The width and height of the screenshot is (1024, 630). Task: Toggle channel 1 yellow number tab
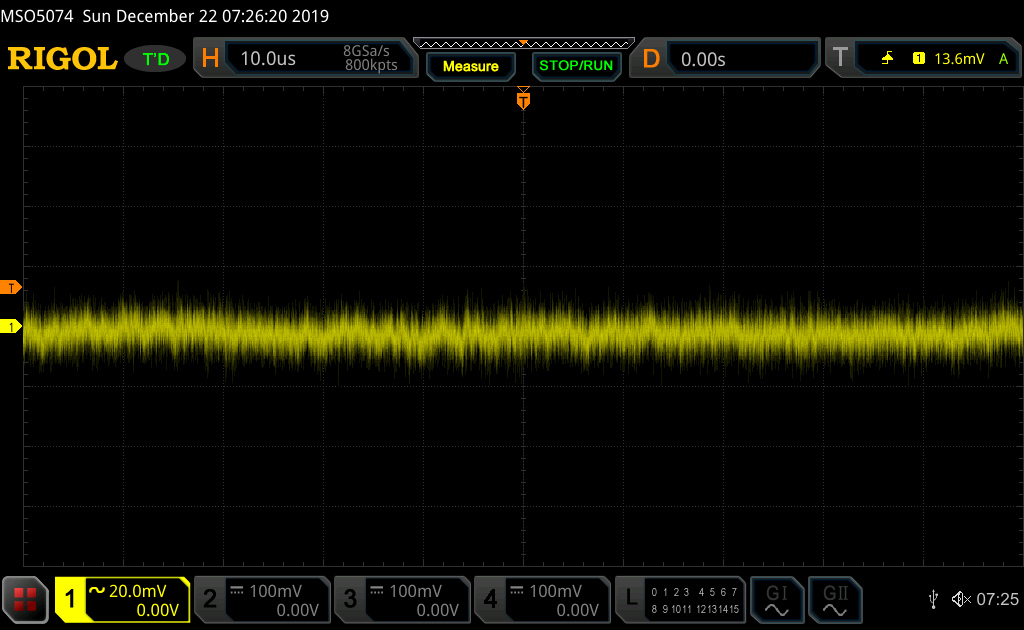point(71,599)
